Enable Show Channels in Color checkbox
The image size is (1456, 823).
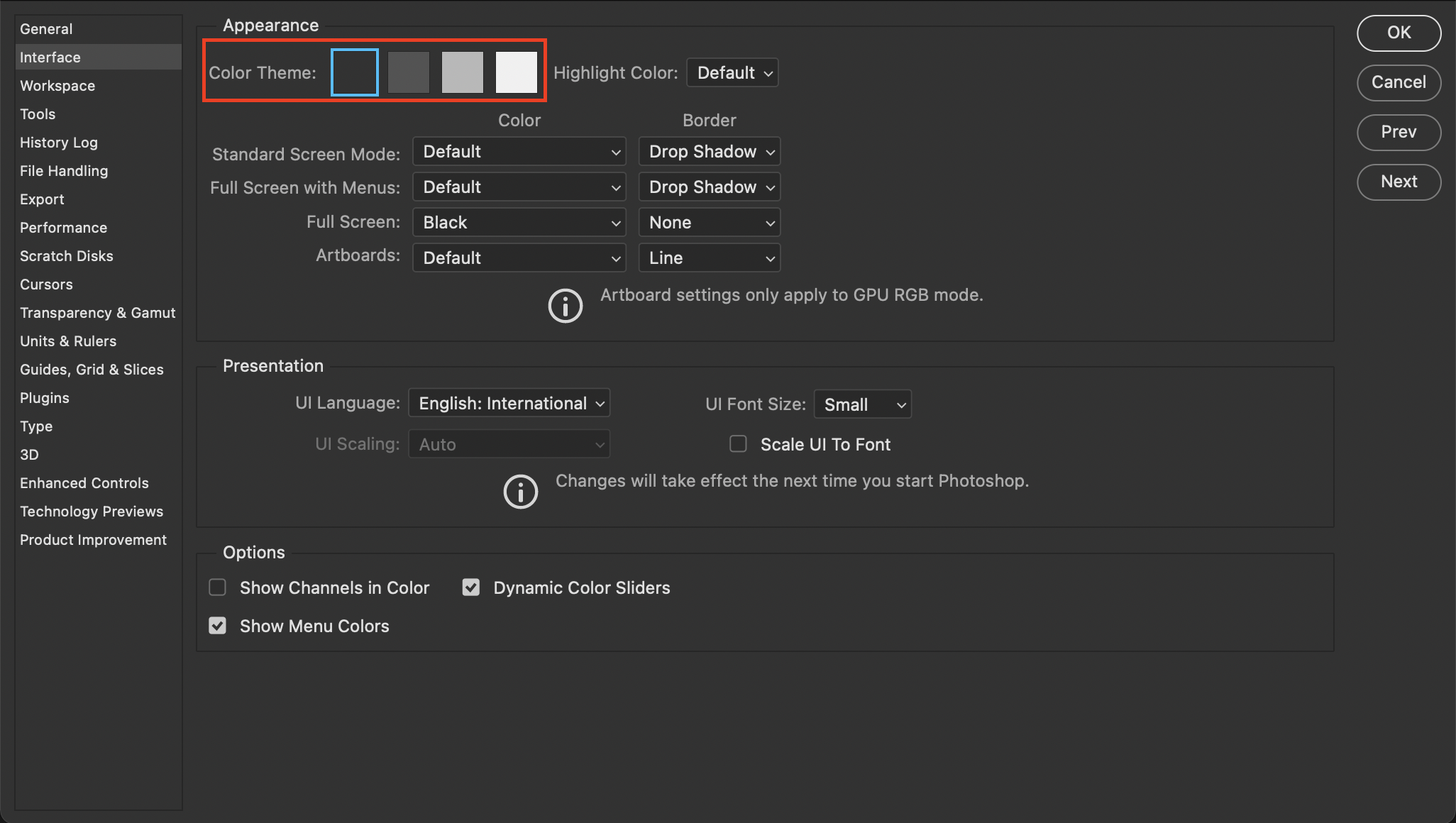click(x=218, y=587)
